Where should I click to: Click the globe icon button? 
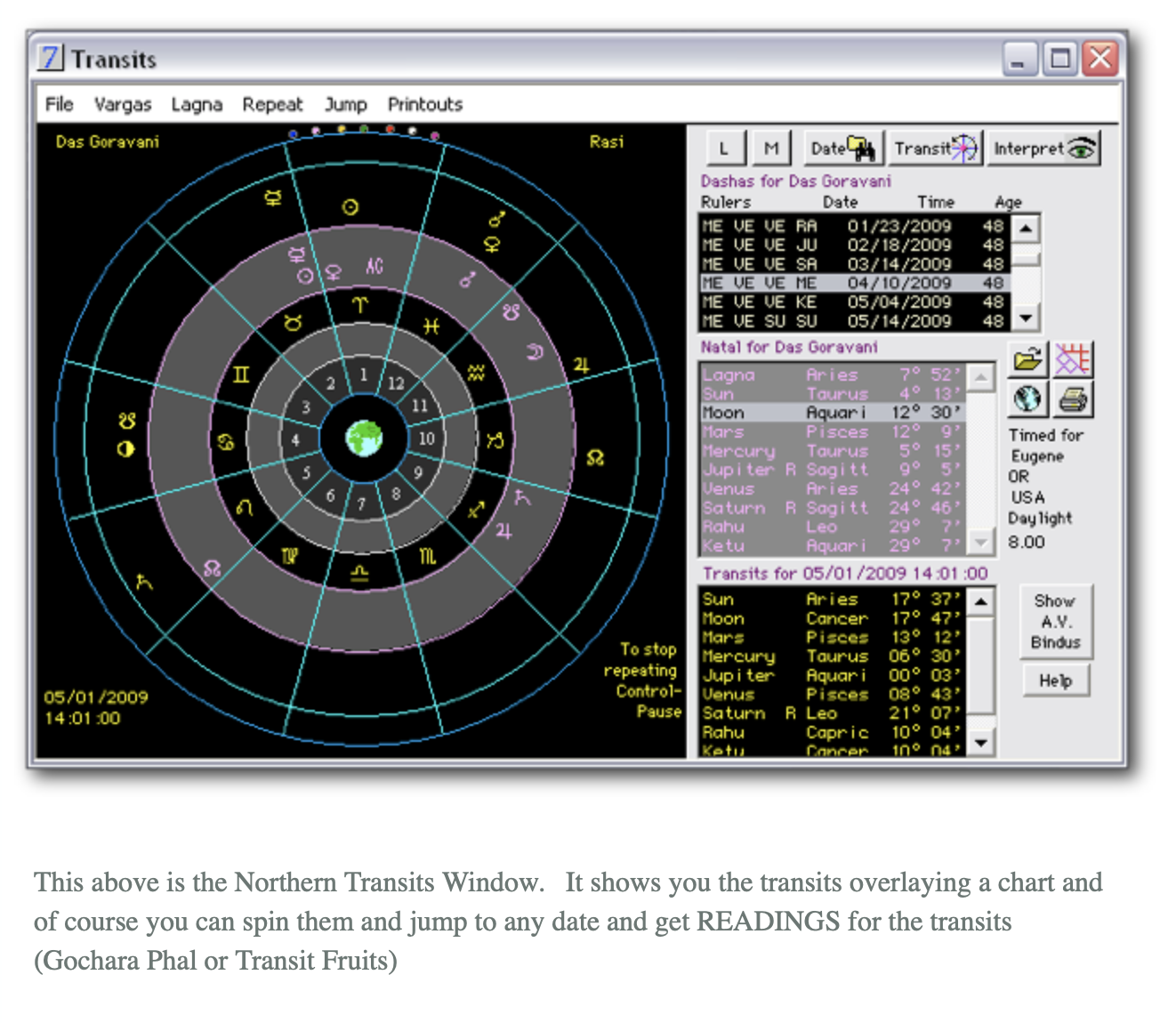tap(1027, 399)
